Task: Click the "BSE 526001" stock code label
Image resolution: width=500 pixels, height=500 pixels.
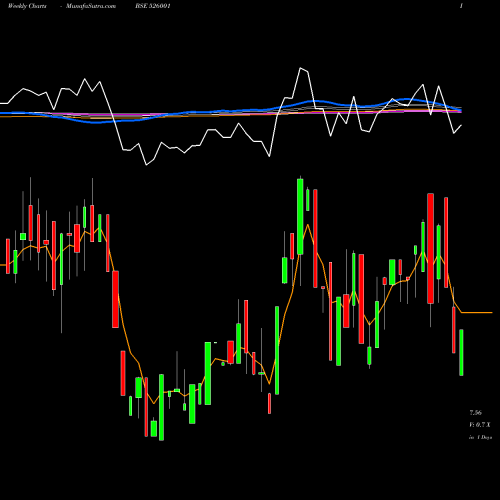Action: 153,6
